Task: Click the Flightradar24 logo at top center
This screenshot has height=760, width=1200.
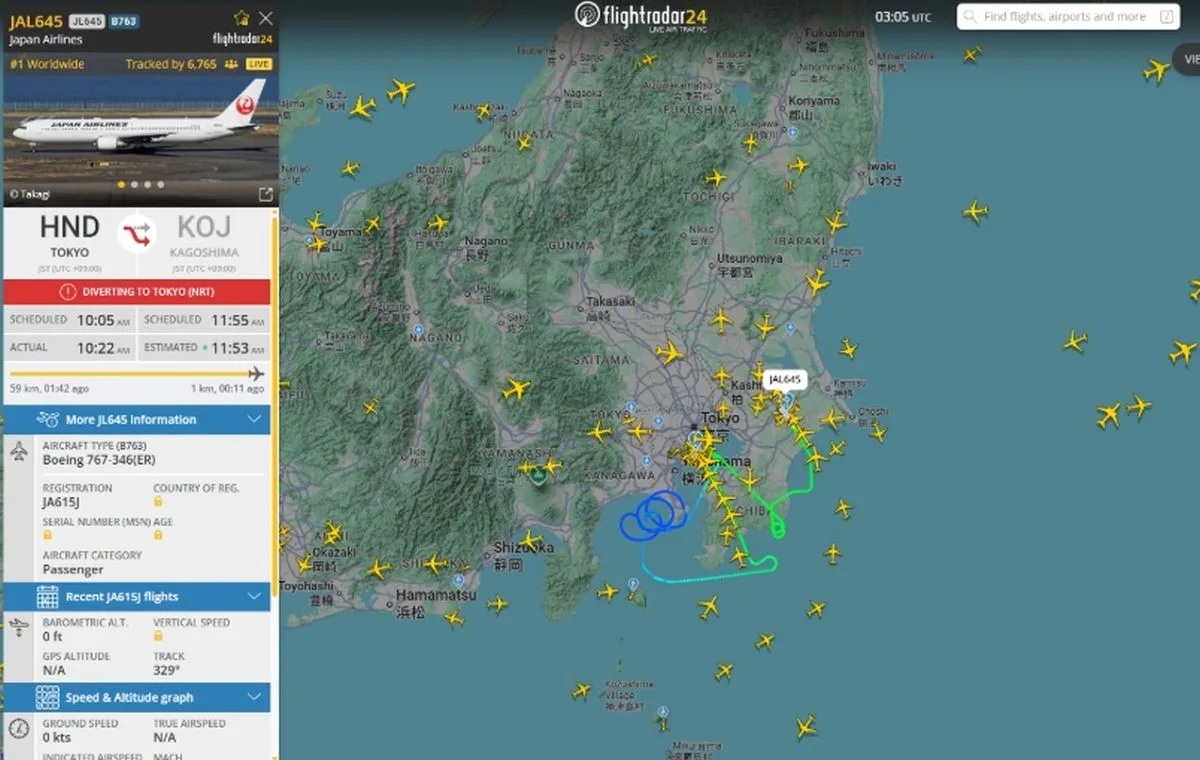Action: click(x=642, y=16)
